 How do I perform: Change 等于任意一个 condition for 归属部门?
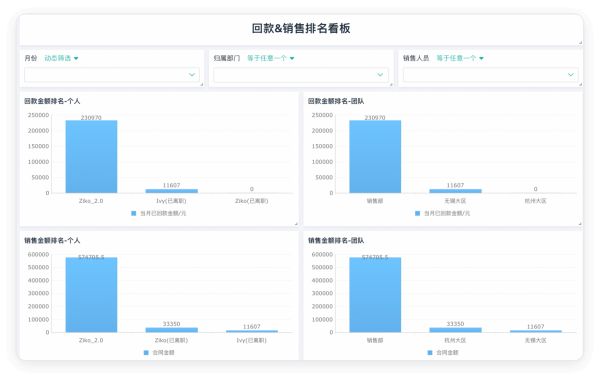tap(271, 58)
